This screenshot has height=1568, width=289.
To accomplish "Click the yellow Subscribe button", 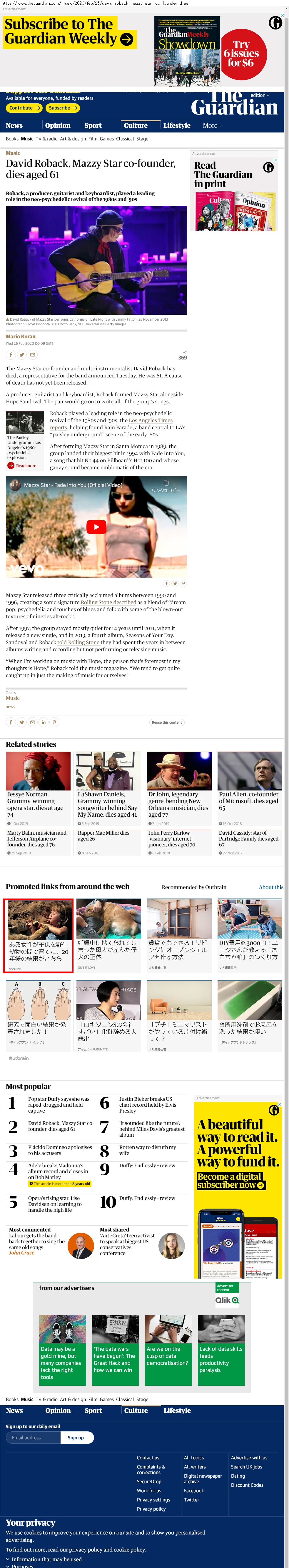I will point(63,108).
